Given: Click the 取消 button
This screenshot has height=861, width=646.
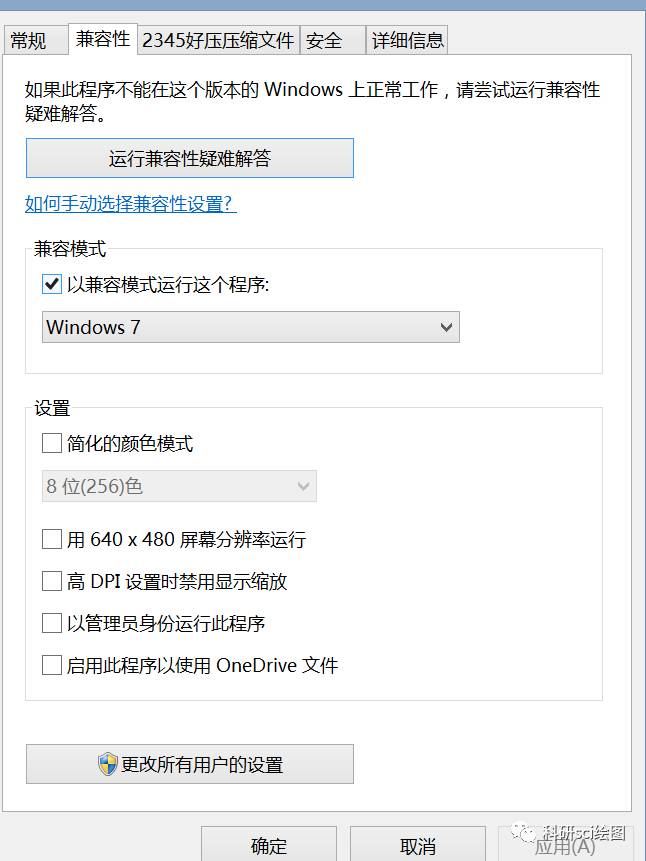Looking at the screenshot, I should [418, 846].
